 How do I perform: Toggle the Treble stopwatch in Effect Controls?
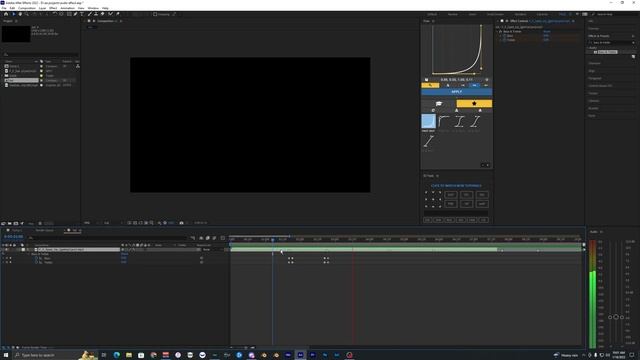pos(504,40)
